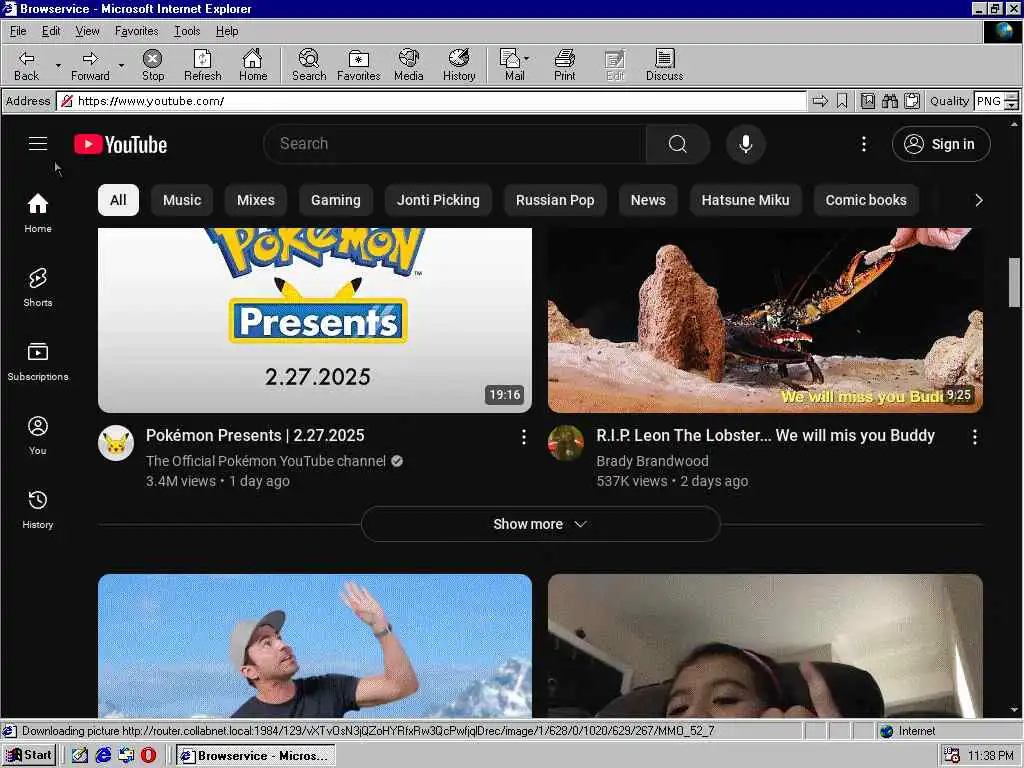
Task: Click the Windows Start button
Action: click(x=29, y=755)
